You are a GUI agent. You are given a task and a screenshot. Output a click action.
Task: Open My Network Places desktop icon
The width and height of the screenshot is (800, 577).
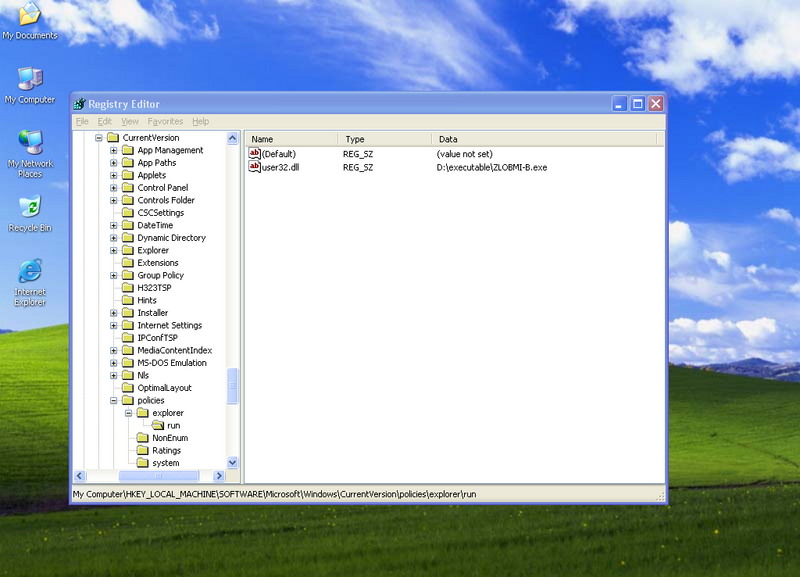(30, 142)
